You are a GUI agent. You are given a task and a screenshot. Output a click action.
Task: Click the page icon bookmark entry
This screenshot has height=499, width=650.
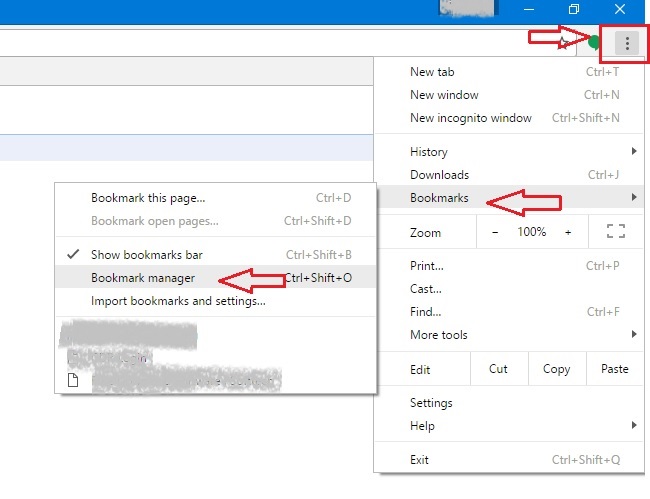coord(73,380)
